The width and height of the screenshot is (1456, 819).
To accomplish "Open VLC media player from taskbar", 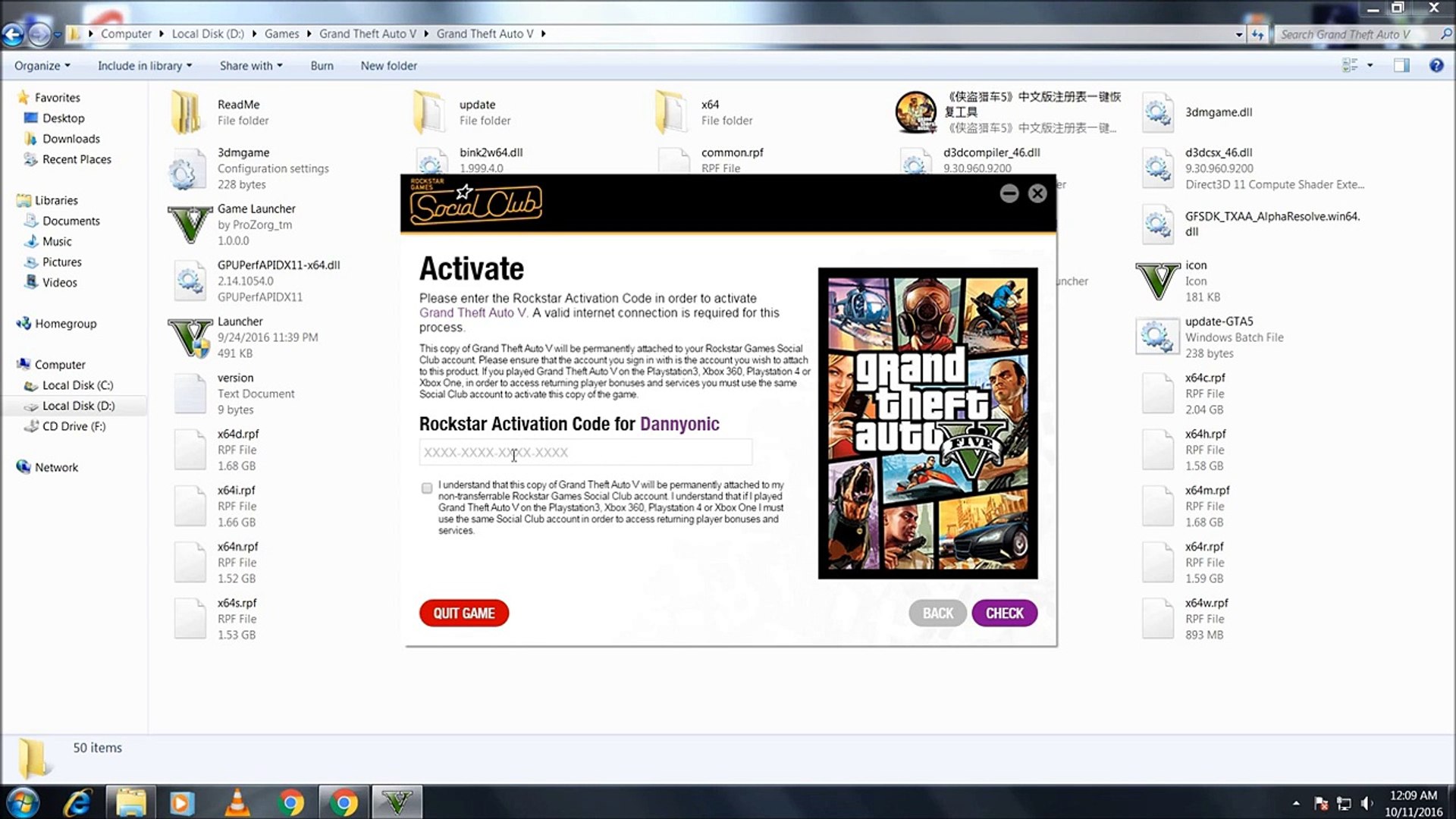I will 237,802.
